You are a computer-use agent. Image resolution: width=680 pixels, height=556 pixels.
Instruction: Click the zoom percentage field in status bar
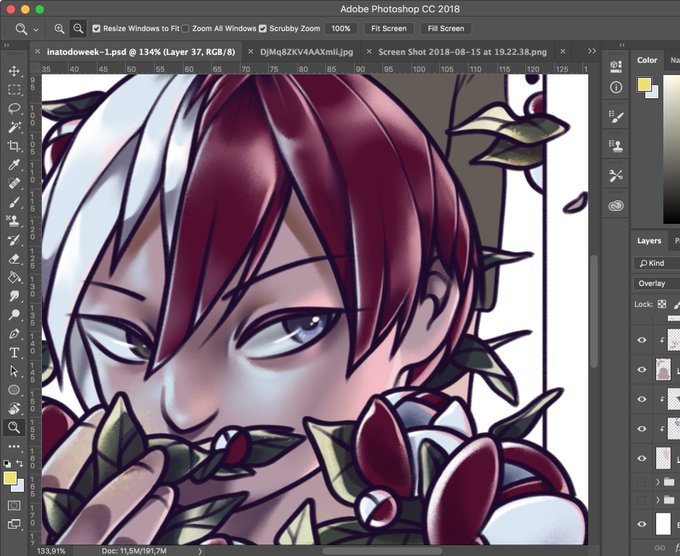tap(51, 551)
